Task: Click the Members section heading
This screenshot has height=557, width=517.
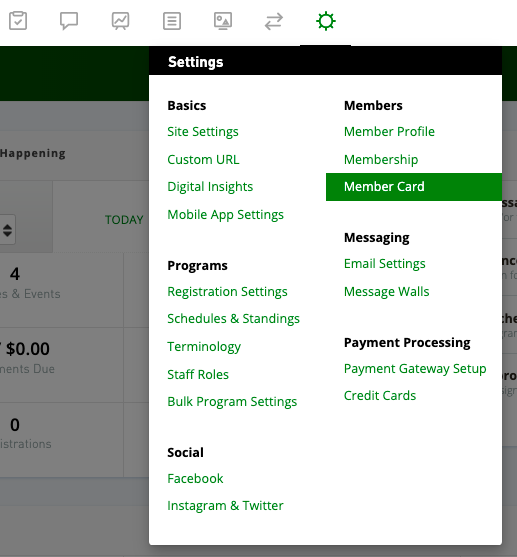Action: 373,106
